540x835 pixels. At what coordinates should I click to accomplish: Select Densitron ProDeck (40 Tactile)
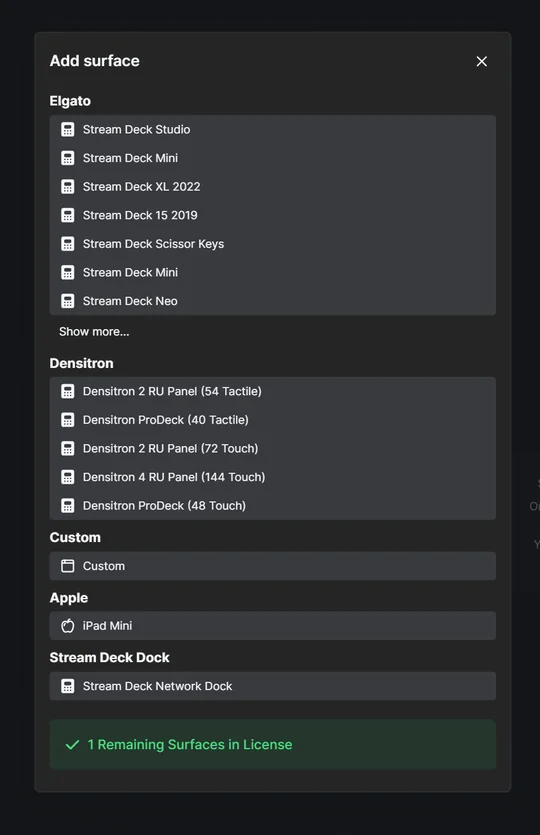(x=273, y=420)
